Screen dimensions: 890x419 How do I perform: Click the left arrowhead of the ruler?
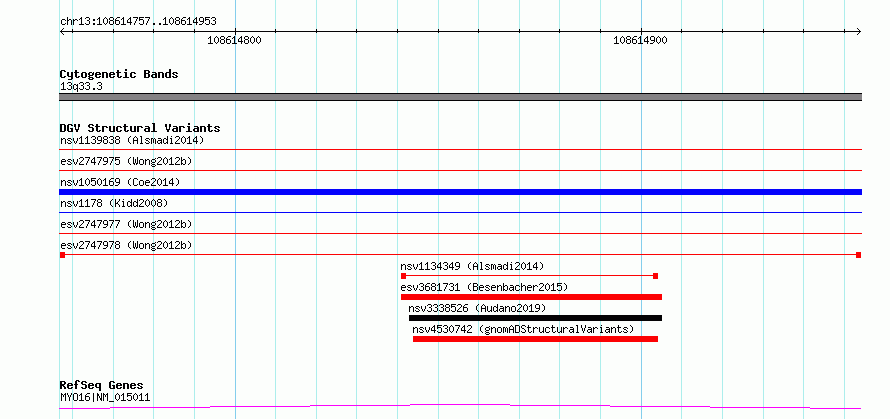tap(63, 31)
